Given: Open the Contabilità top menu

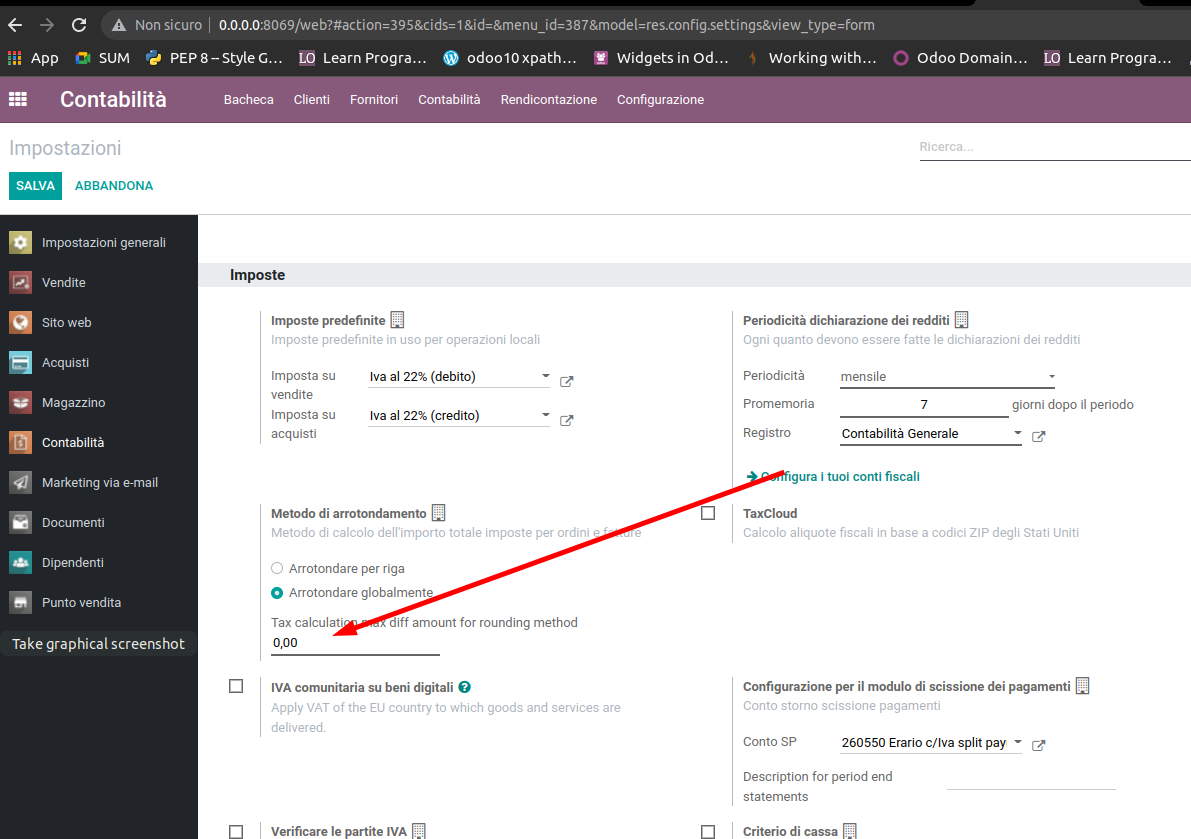Looking at the screenshot, I should (449, 99).
